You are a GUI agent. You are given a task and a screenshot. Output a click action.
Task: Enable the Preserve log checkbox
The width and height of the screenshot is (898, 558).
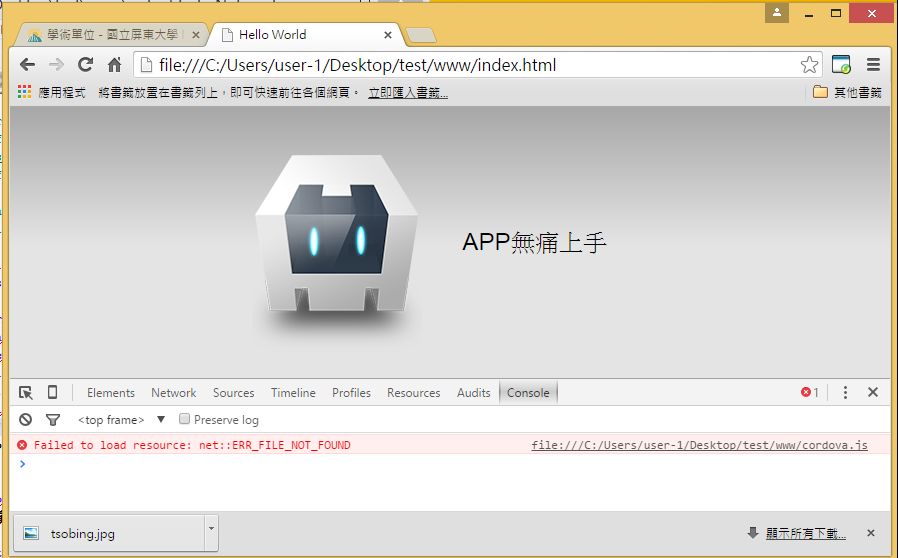pyautogui.click(x=184, y=420)
